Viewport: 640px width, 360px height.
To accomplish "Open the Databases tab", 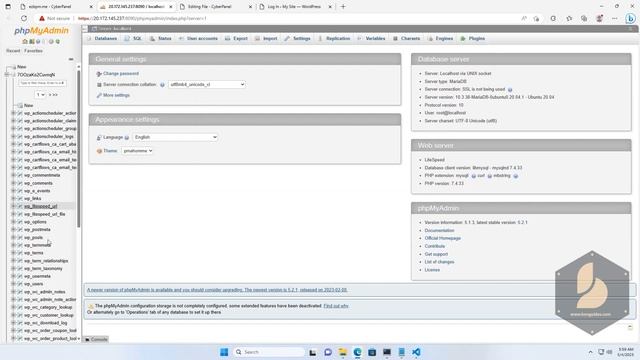I will pos(102,38).
